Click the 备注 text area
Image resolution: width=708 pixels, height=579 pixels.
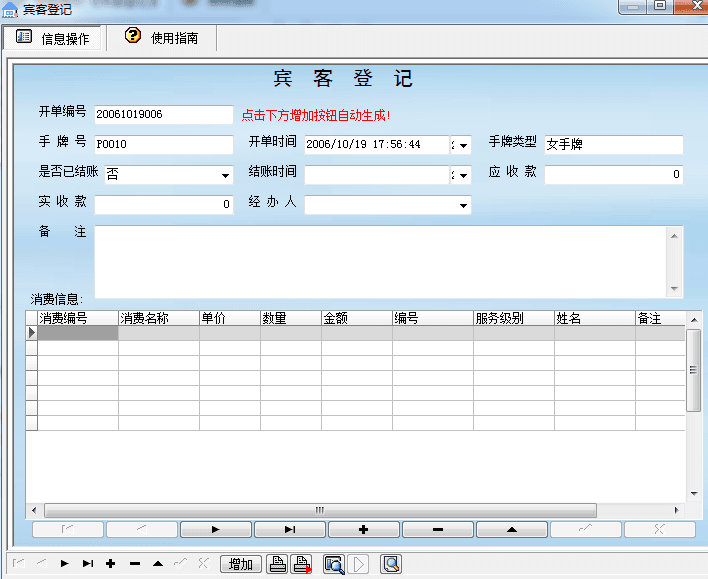[x=380, y=260]
